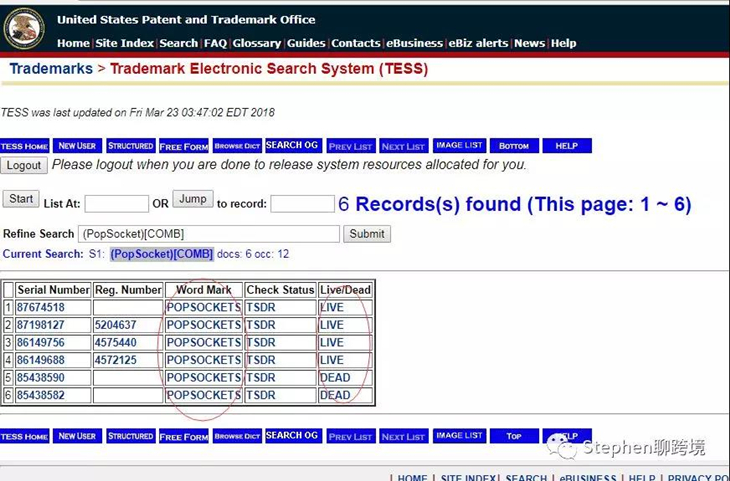The image size is (730, 481).
Task: Open Guides in header navigation
Action: [306, 43]
